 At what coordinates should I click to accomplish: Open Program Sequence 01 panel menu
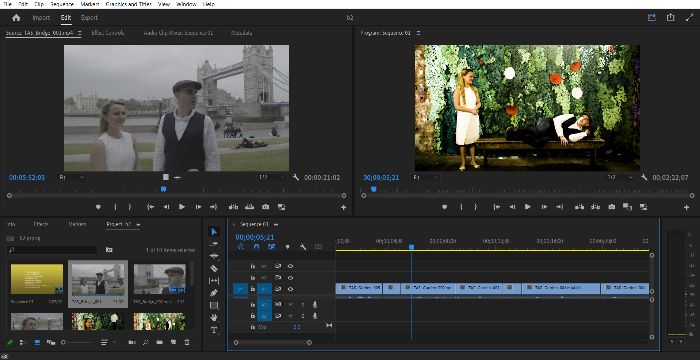(418, 33)
